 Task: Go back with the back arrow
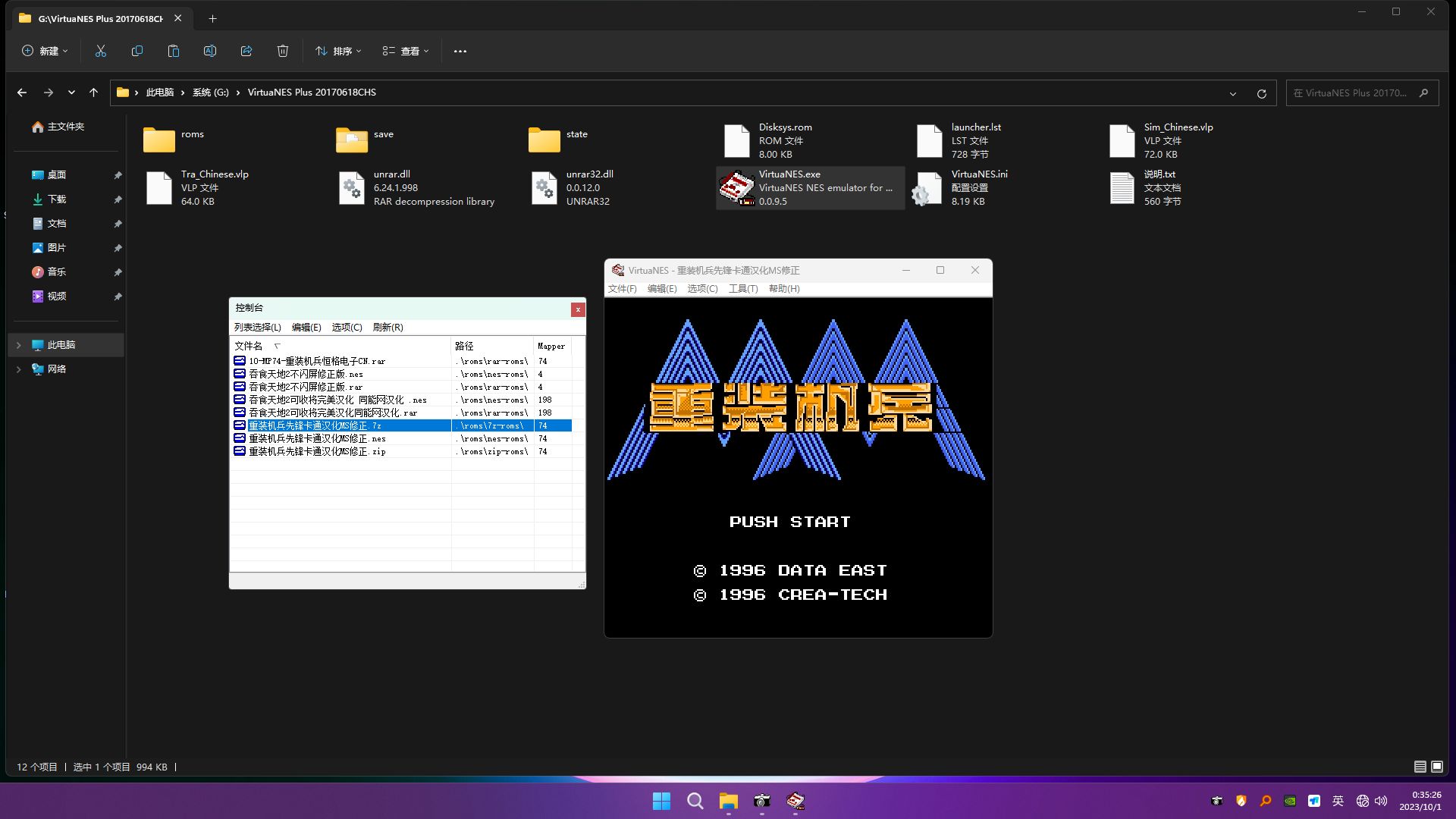(x=22, y=93)
